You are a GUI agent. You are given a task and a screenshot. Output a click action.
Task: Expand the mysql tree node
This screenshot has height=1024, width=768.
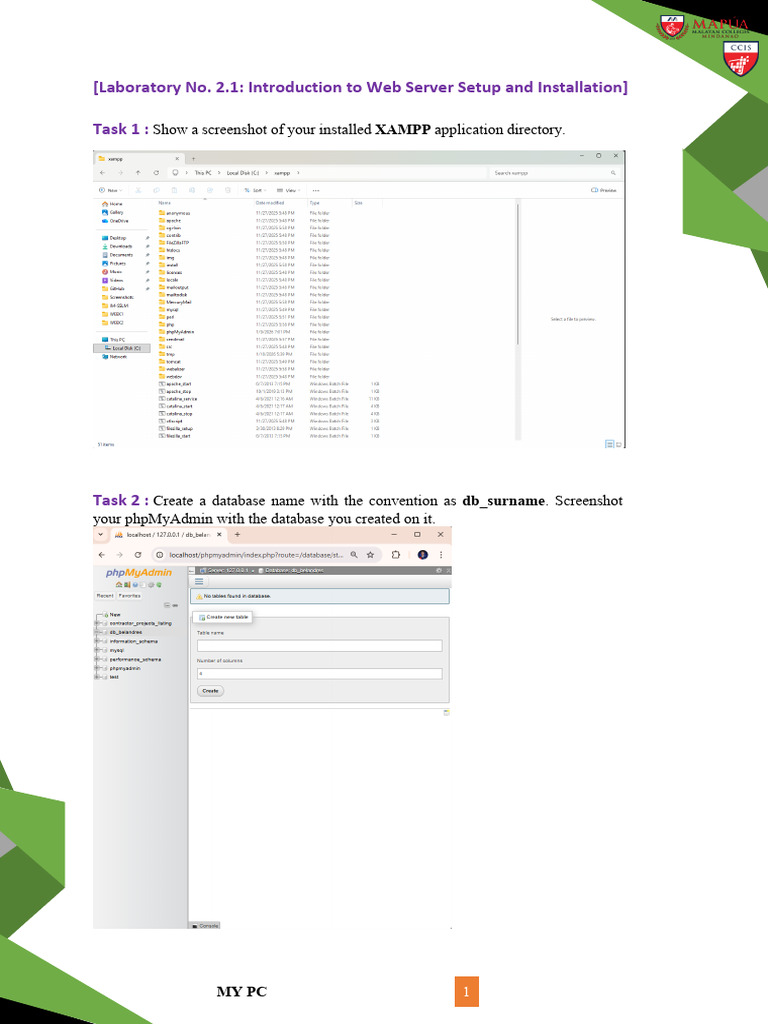pyautogui.click(x=97, y=650)
